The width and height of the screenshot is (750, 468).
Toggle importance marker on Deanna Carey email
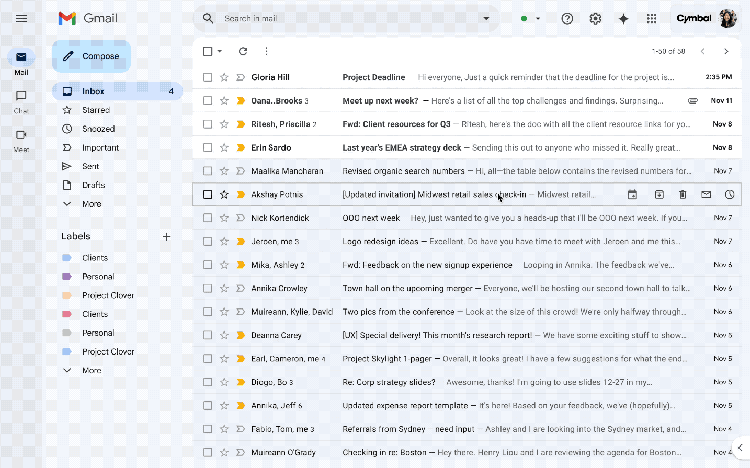pos(241,335)
